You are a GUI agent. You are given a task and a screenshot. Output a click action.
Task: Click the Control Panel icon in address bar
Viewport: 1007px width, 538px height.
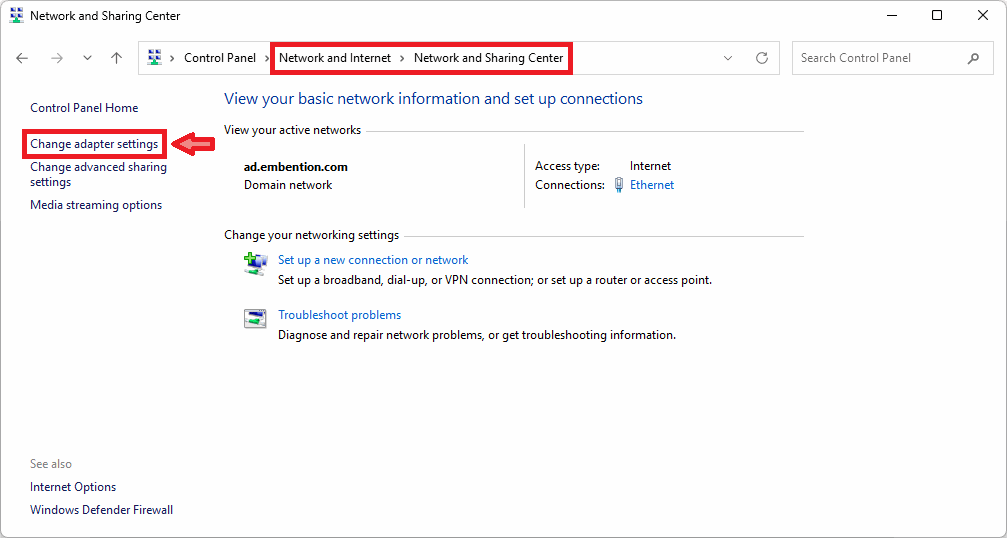coord(155,58)
